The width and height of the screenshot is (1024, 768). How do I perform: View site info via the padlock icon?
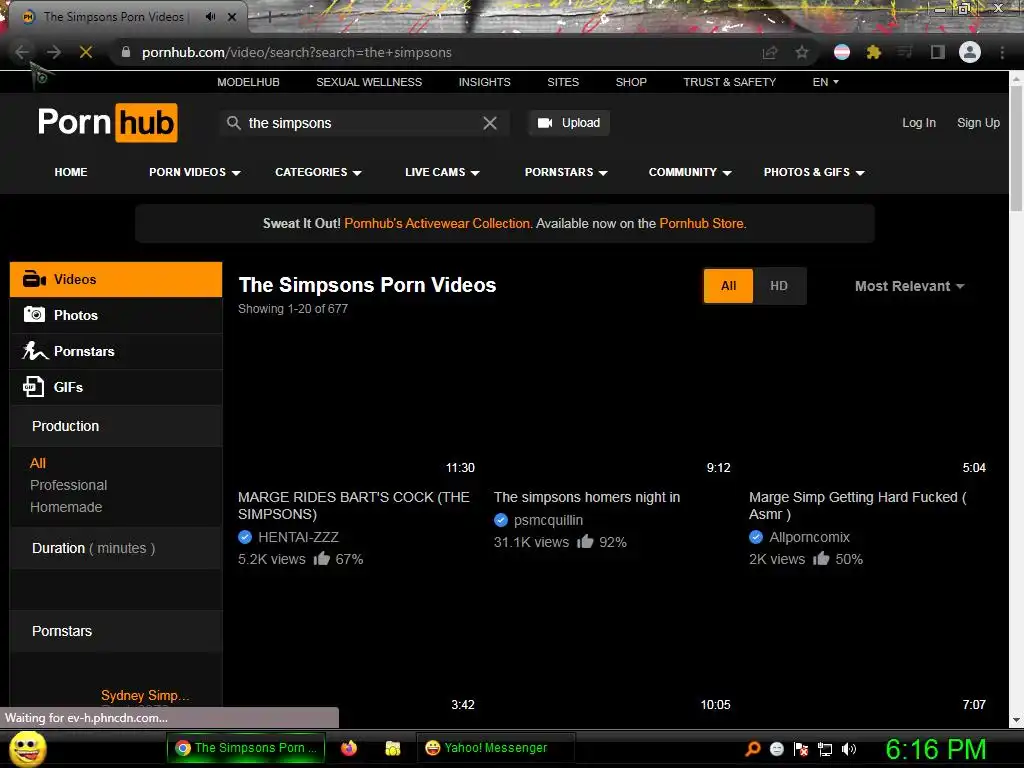[x=126, y=52]
